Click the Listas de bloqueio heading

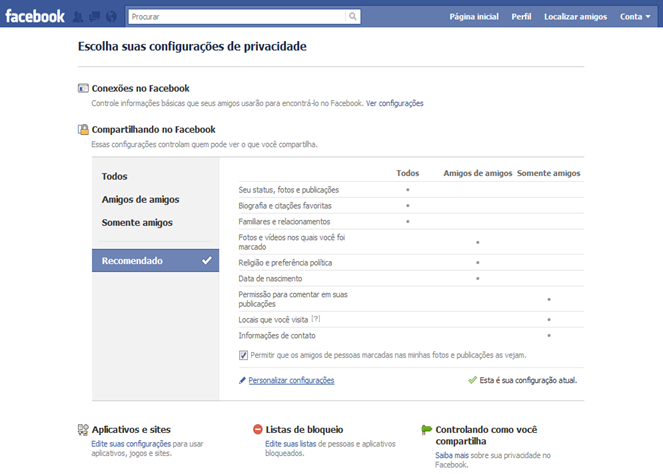304,430
